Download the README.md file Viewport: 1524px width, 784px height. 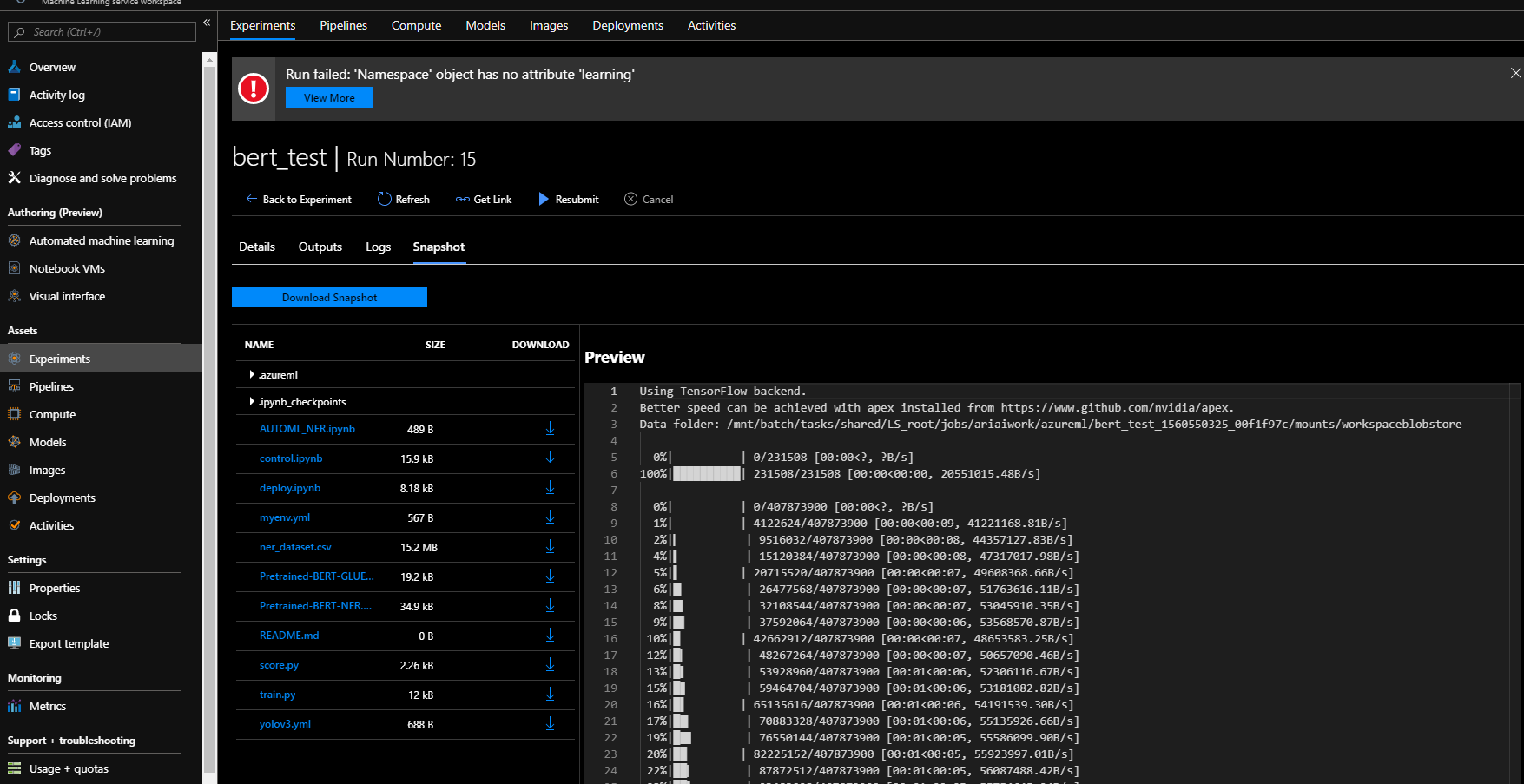pyautogui.click(x=550, y=636)
